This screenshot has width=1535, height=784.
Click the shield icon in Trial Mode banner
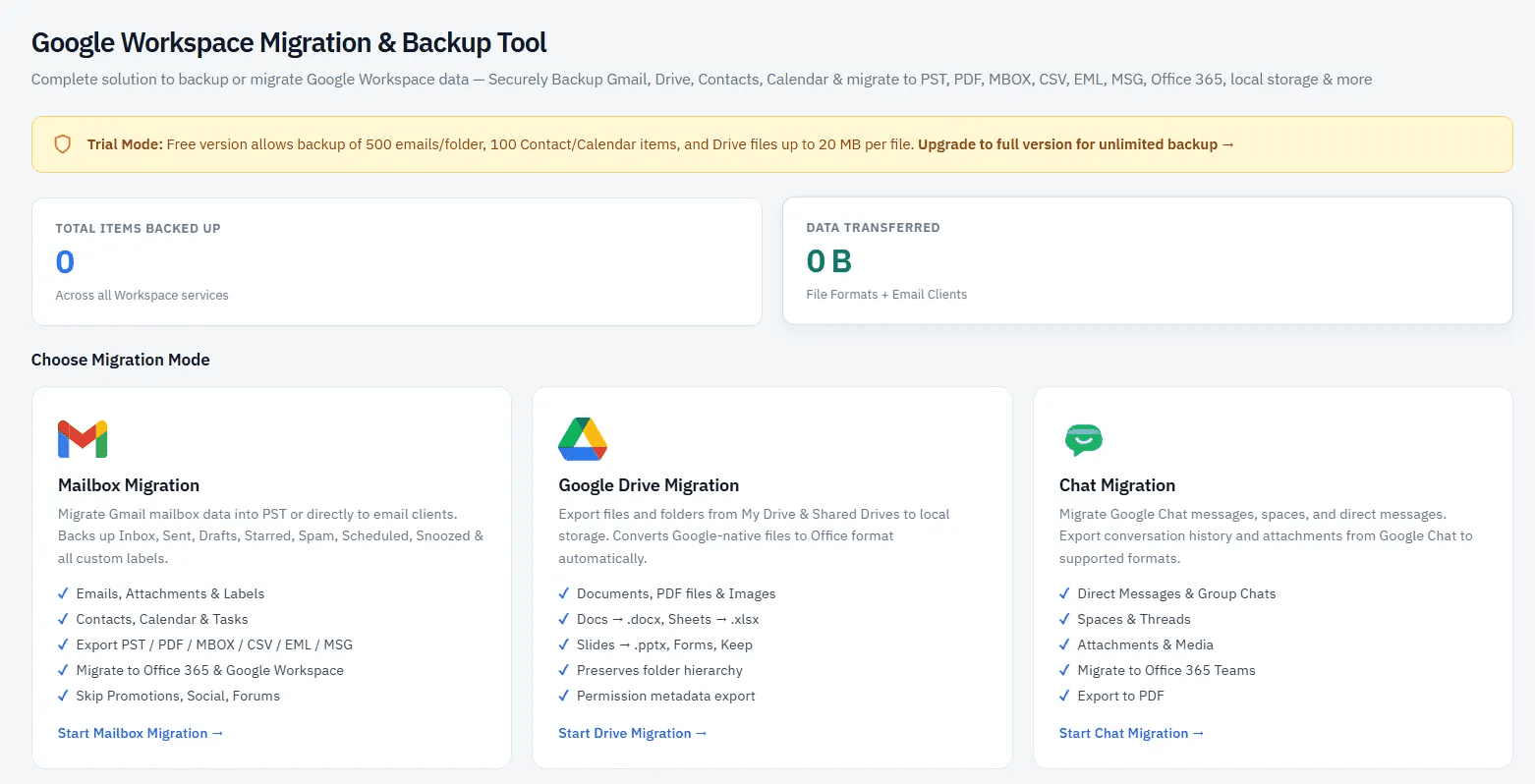coord(62,144)
